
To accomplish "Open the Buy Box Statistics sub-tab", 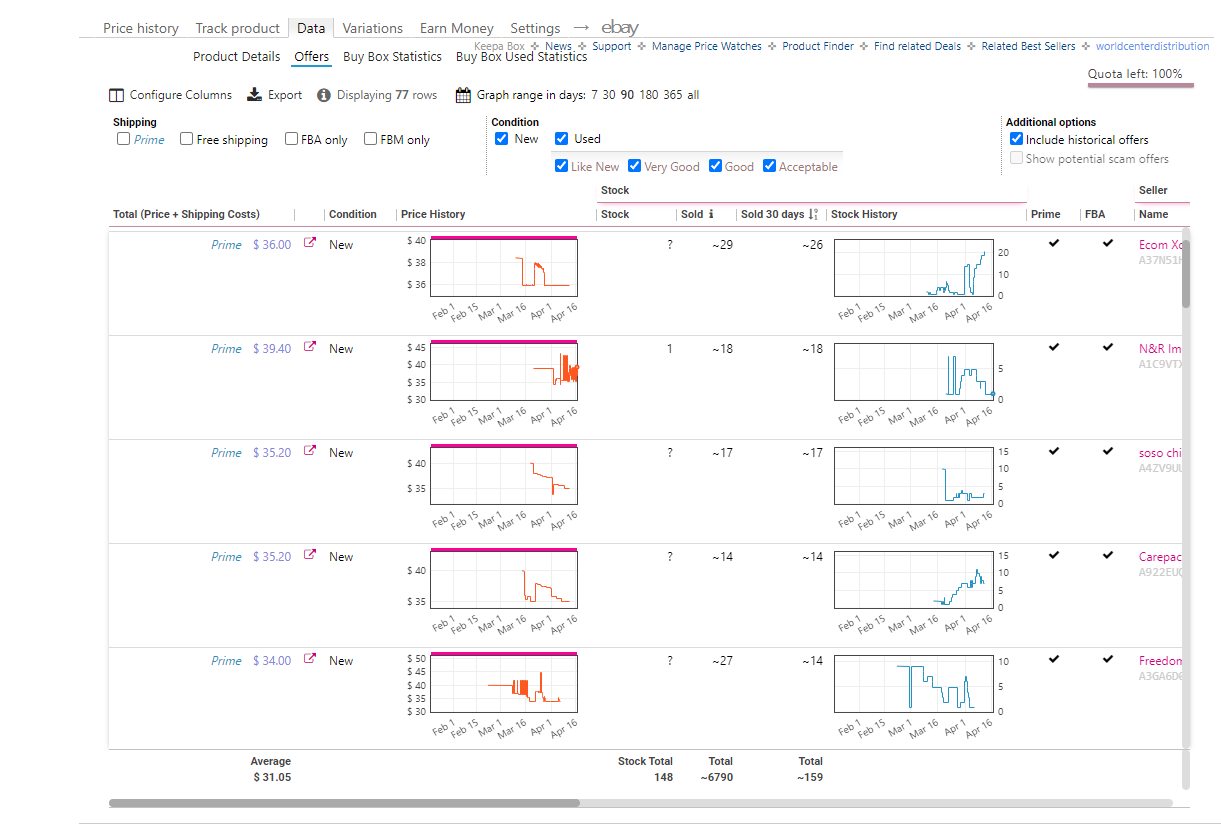I will (x=392, y=57).
